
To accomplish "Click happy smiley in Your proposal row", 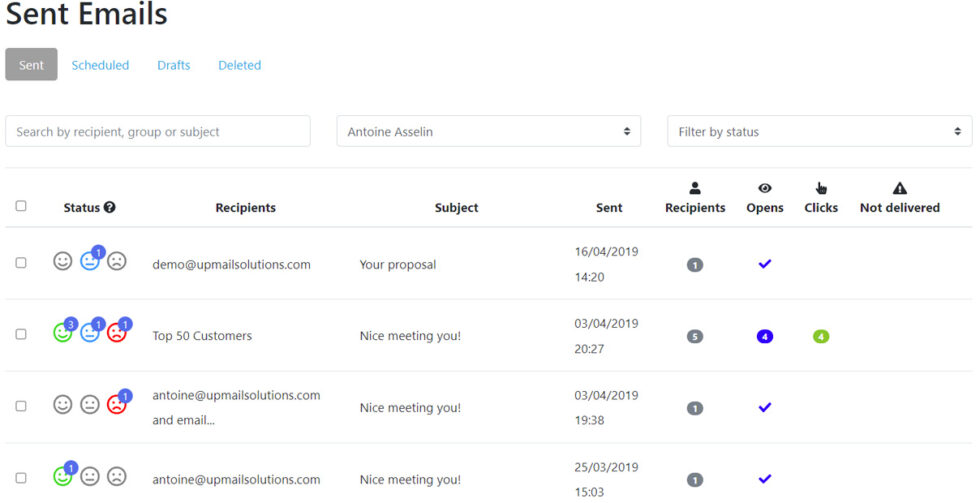I will point(62,261).
